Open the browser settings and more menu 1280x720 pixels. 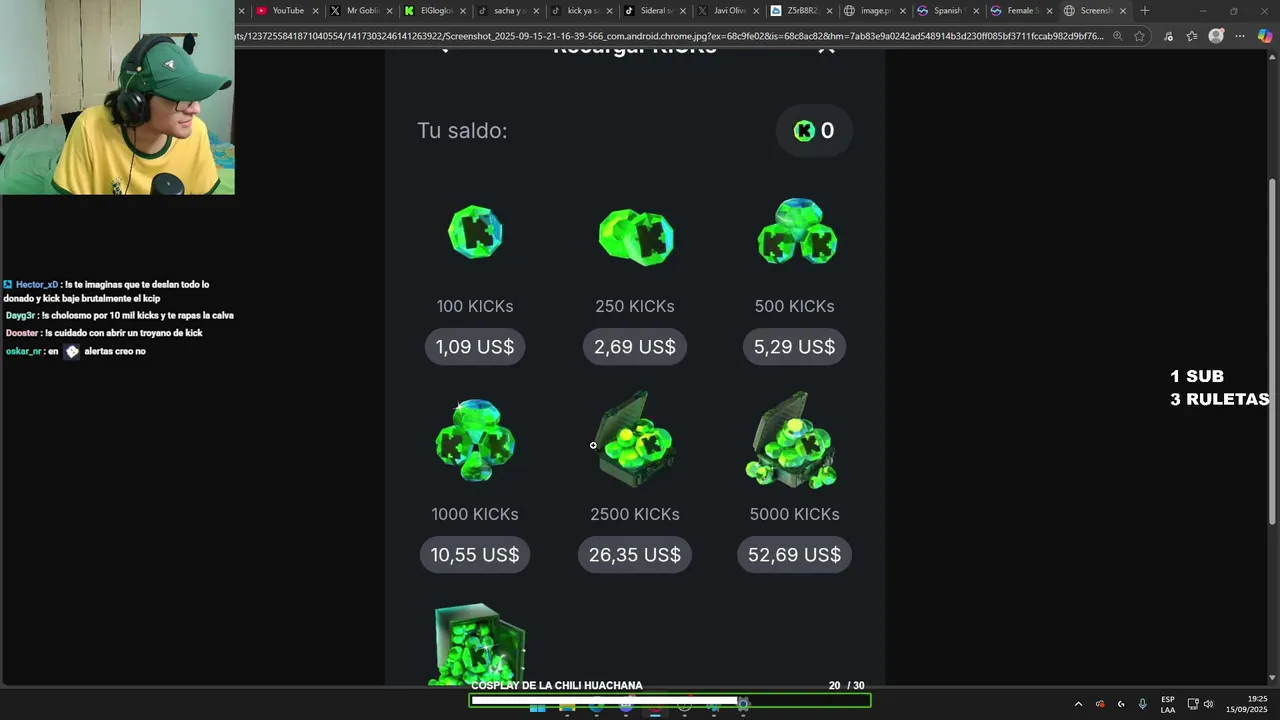[1240, 36]
